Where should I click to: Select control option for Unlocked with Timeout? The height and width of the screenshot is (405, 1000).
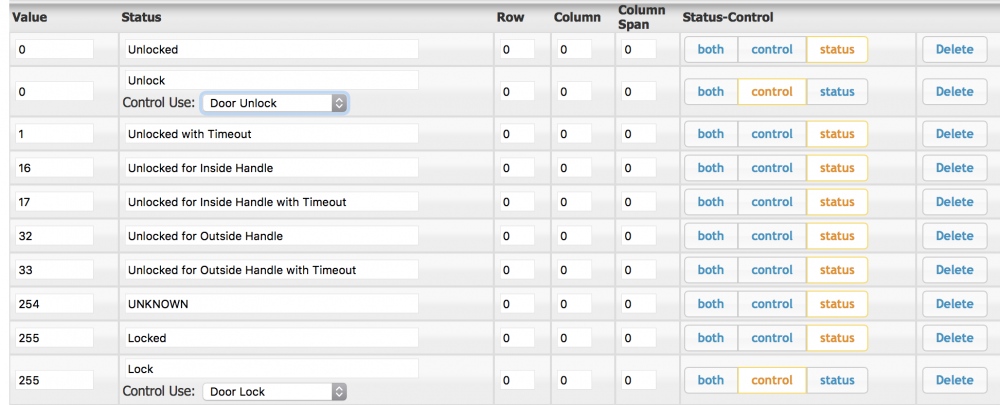[x=772, y=134]
